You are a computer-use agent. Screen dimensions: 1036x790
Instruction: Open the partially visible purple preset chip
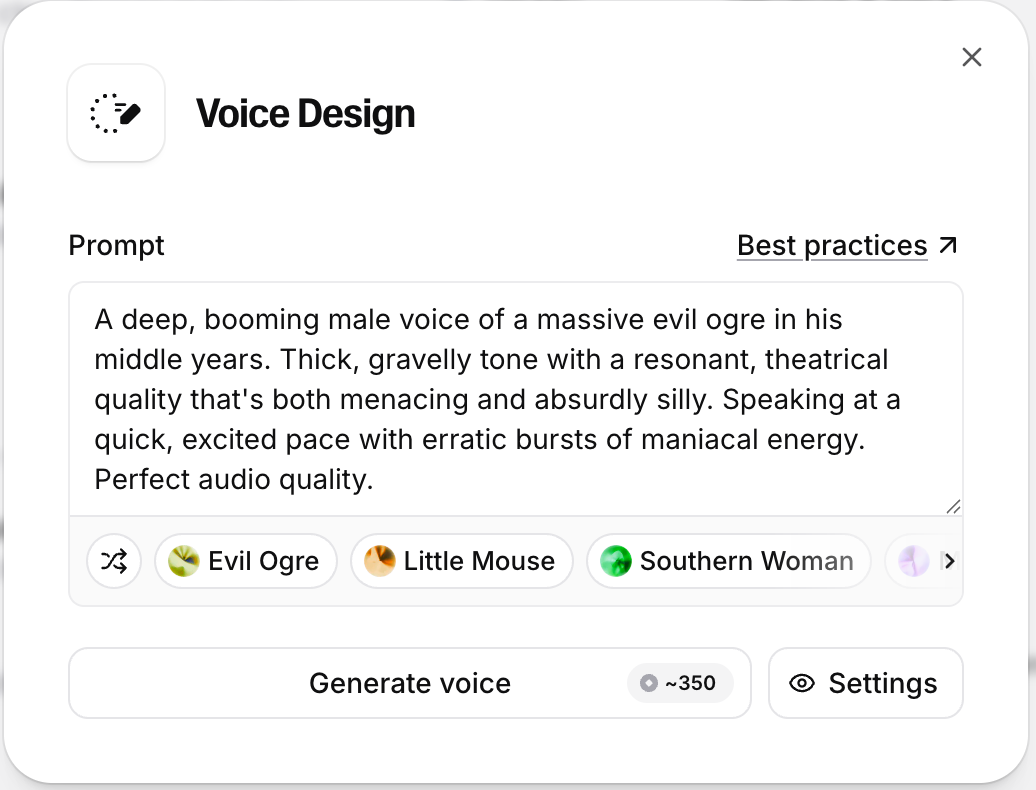coord(915,561)
